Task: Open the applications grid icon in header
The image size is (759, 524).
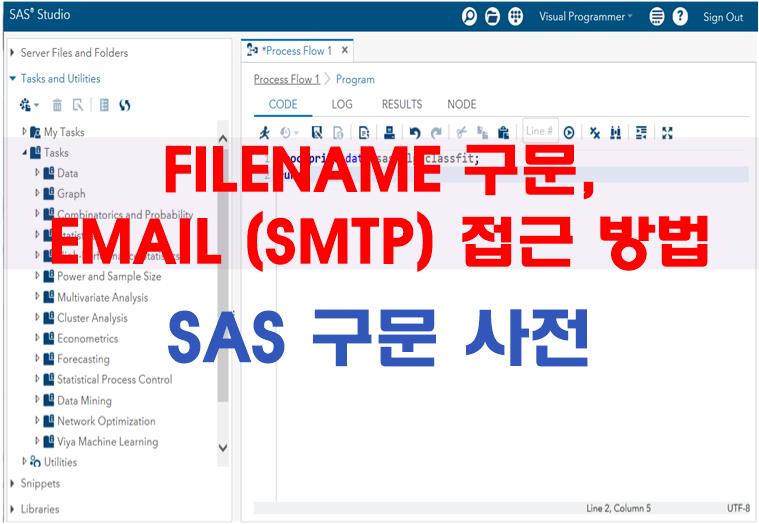Action: tap(516, 16)
